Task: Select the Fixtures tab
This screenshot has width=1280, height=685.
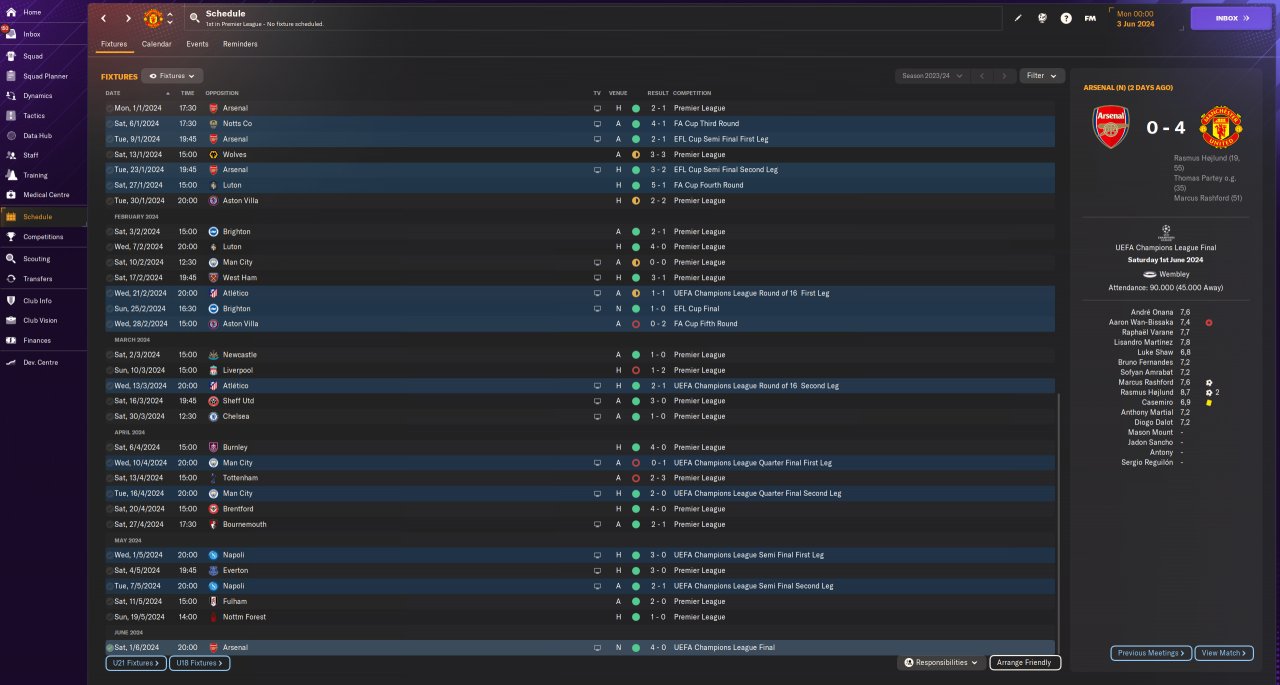Action: coord(114,44)
